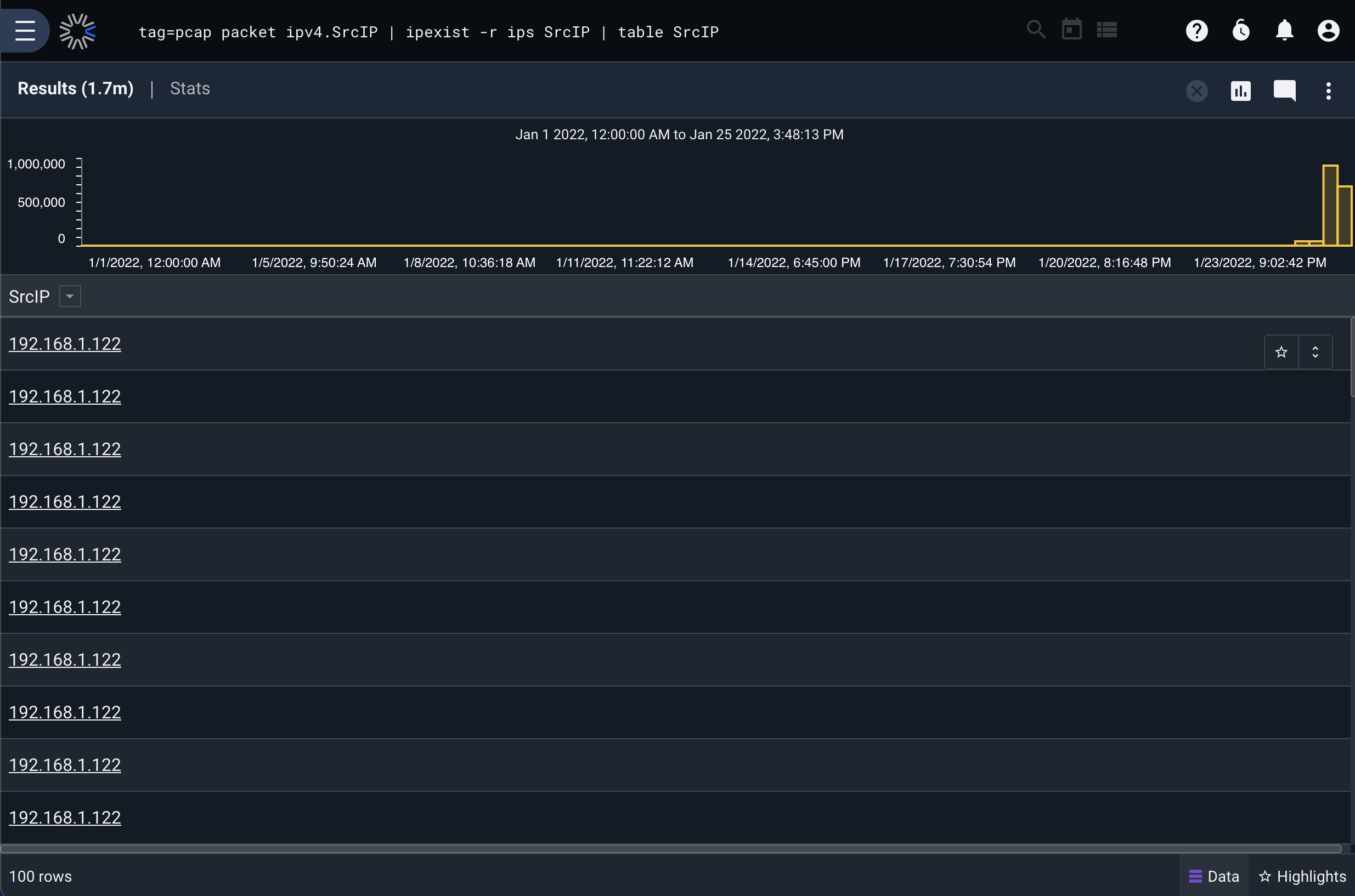Open the chart renderer icon
The height and width of the screenshot is (896, 1355).
[x=1241, y=90]
